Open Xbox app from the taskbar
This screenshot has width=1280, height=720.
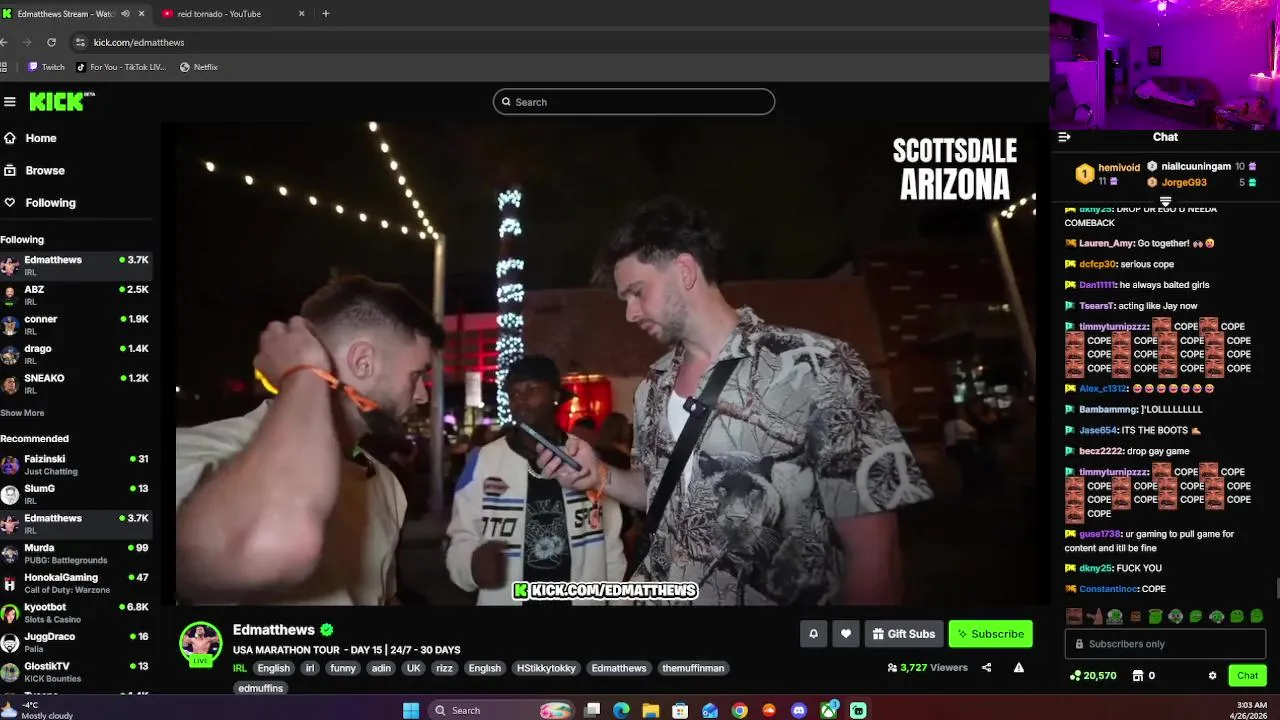tap(829, 710)
